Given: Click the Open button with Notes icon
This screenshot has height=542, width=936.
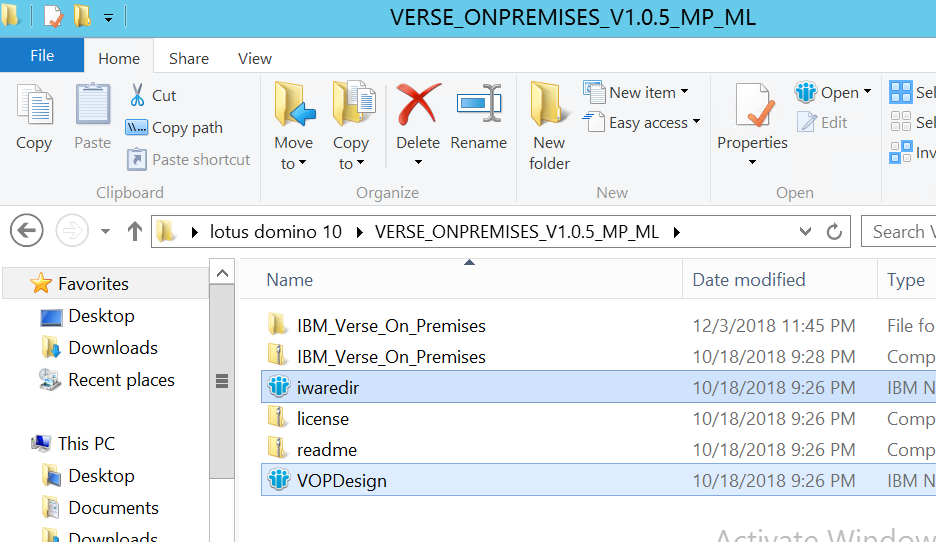Looking at the screenshot, I should (827, 93).
